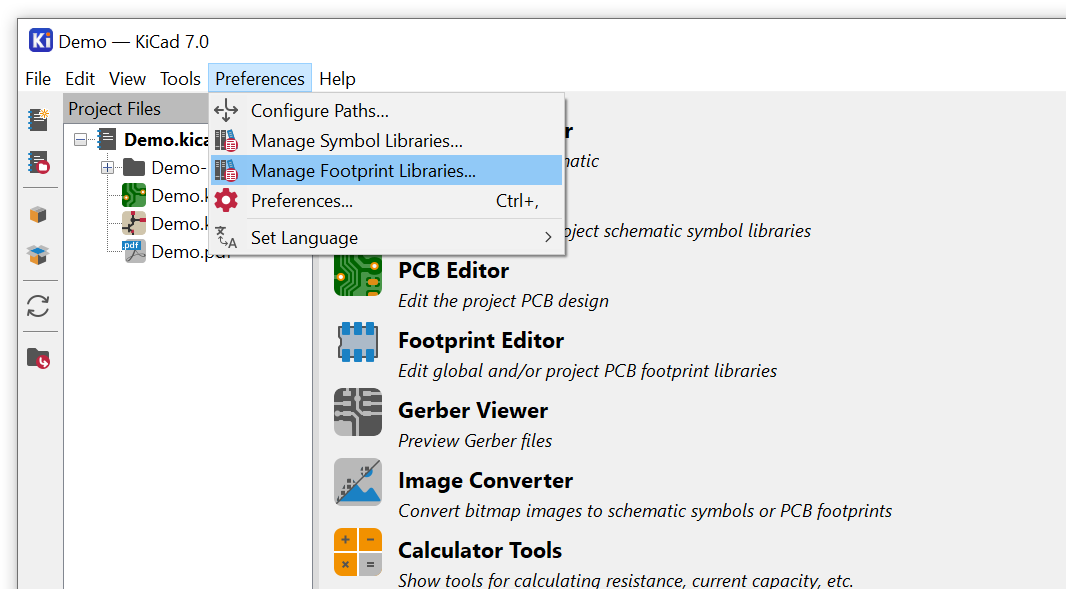
Task: Open the Image Converter icon
Action: click(x=357, y=483)
